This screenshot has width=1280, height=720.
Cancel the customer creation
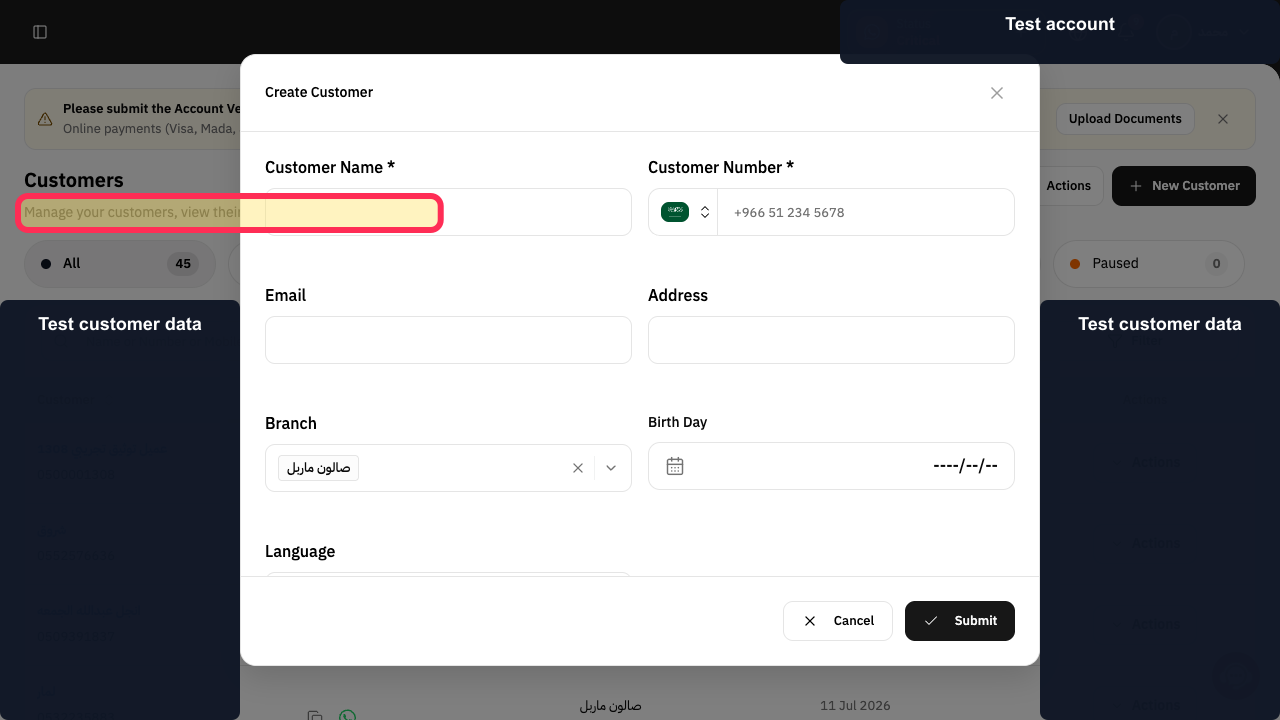[838, 621]
